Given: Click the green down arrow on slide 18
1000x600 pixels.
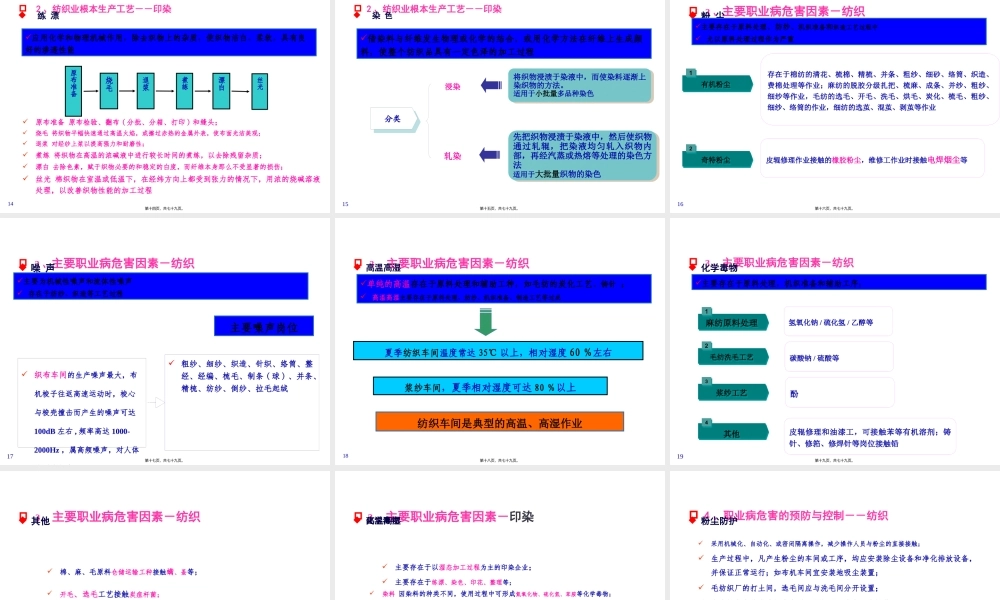Looking at the screenshot, I should coord(485,322).
